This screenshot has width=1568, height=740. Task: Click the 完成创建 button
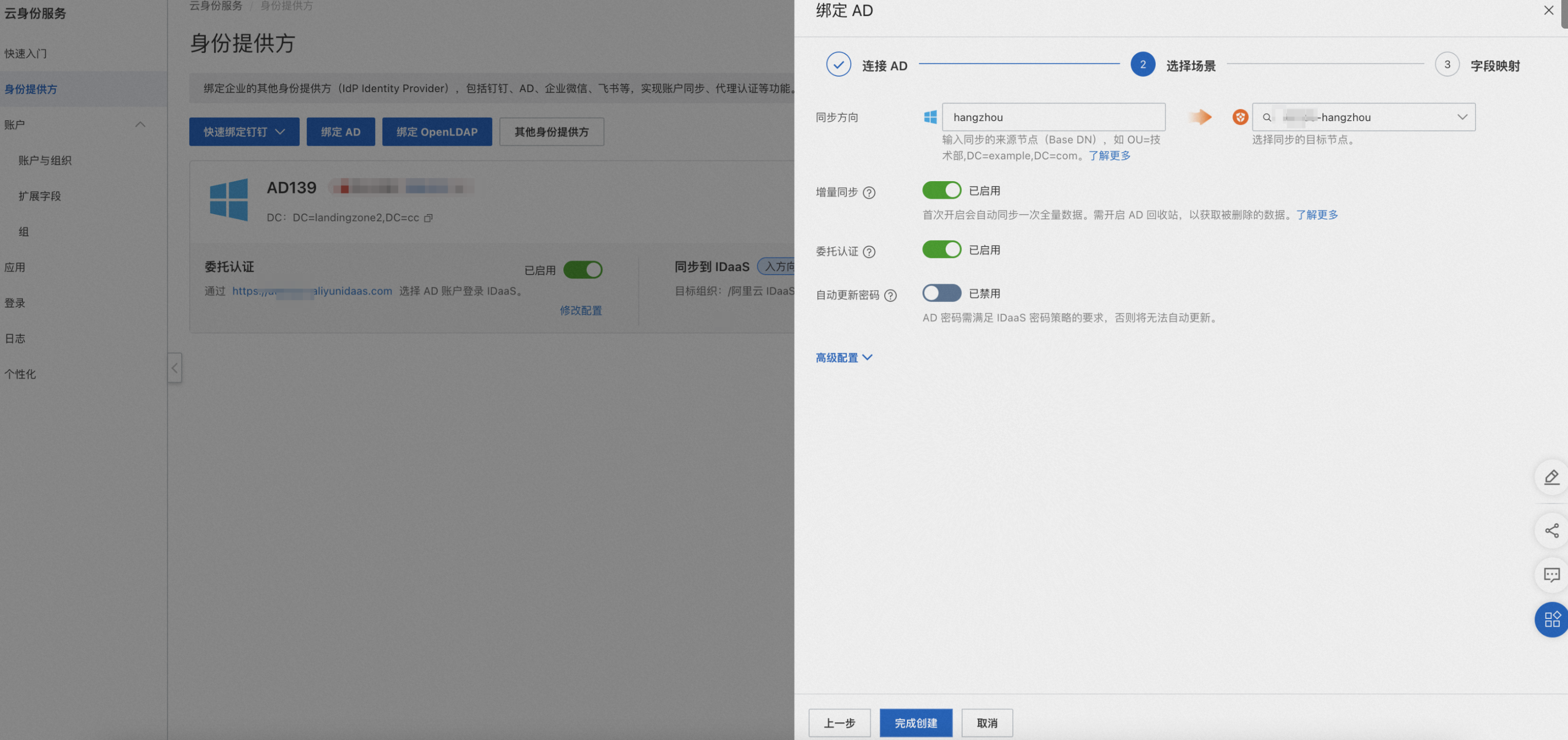click(x=916, y=722)
